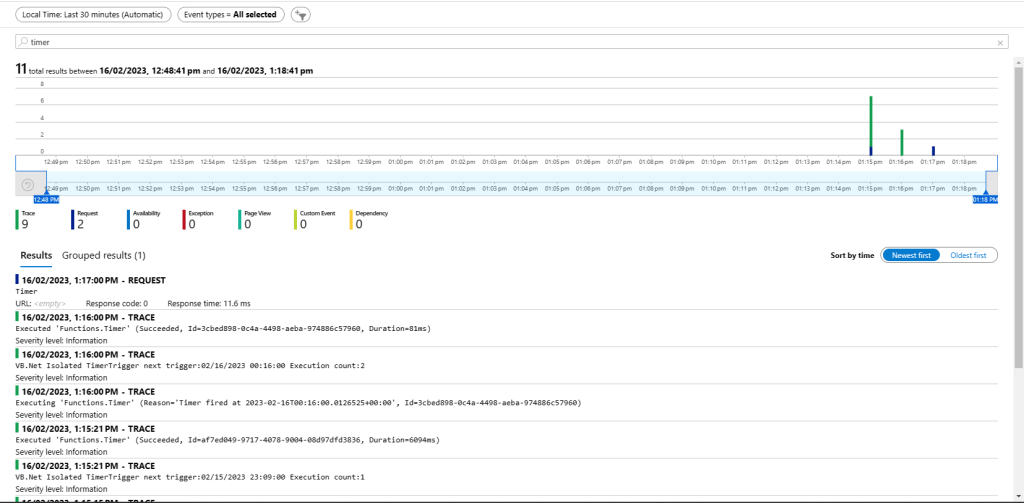Select the Results tab
Image resolution: width=1024 pixels, height=503 pixels.
click(x=36, y=256)
